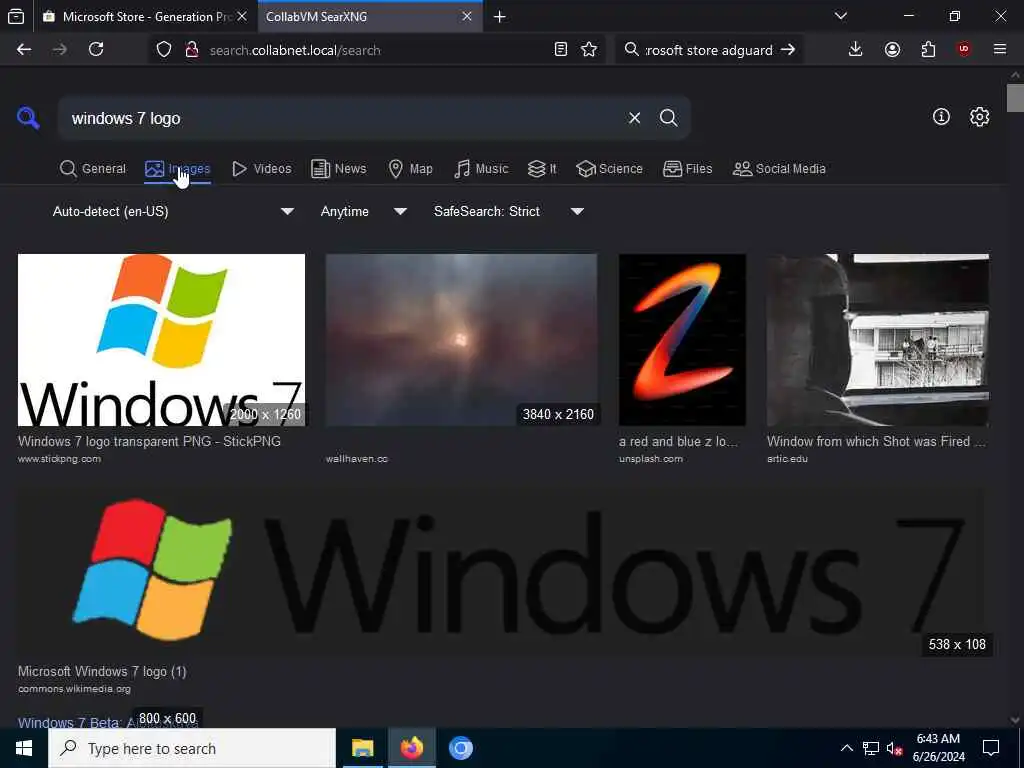Click the microsoft store adguard search box
Screen dimensions: 1024x768
[x=710, y=50]
